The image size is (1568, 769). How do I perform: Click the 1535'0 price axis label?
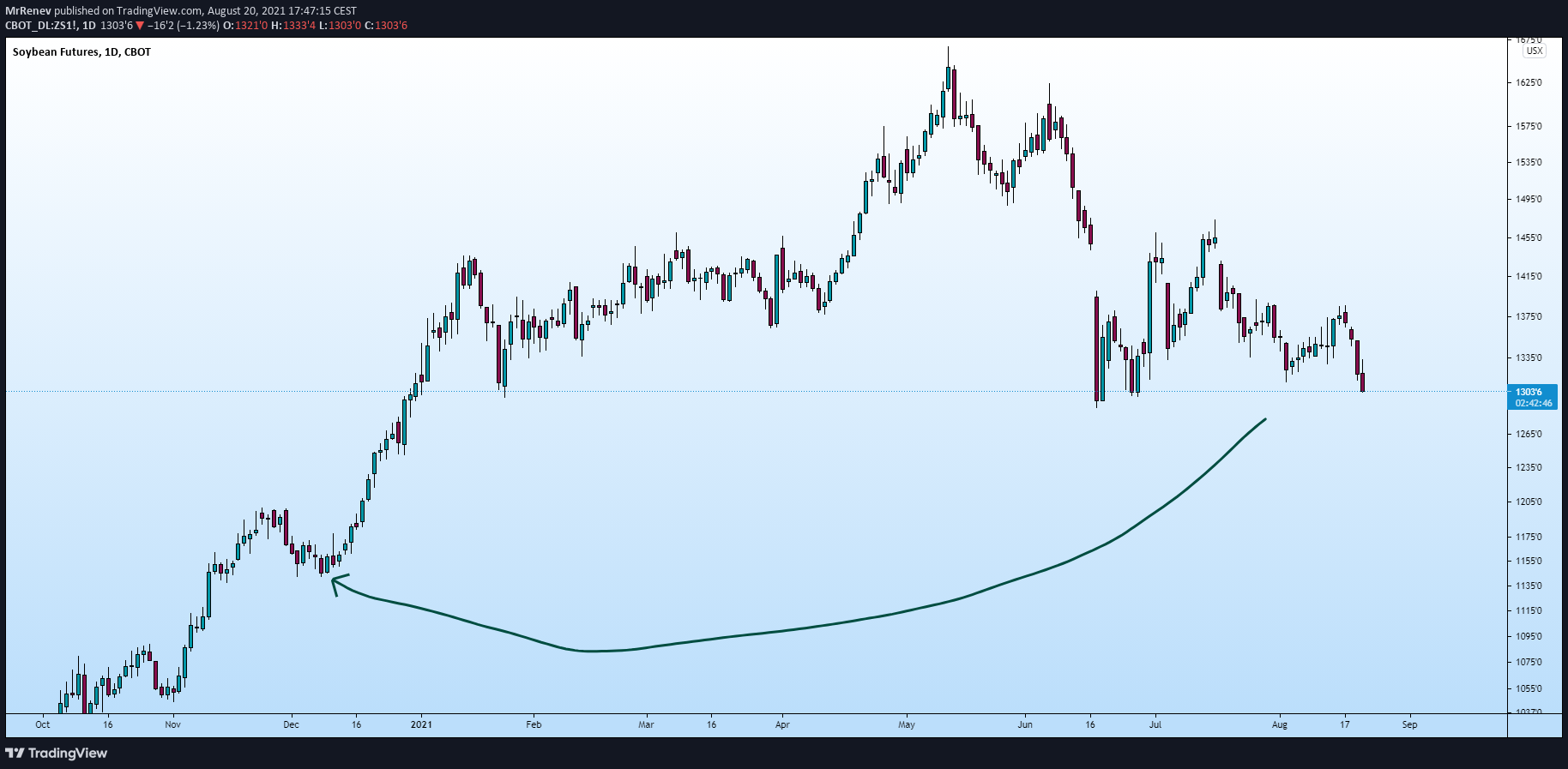click(1529, 162)
